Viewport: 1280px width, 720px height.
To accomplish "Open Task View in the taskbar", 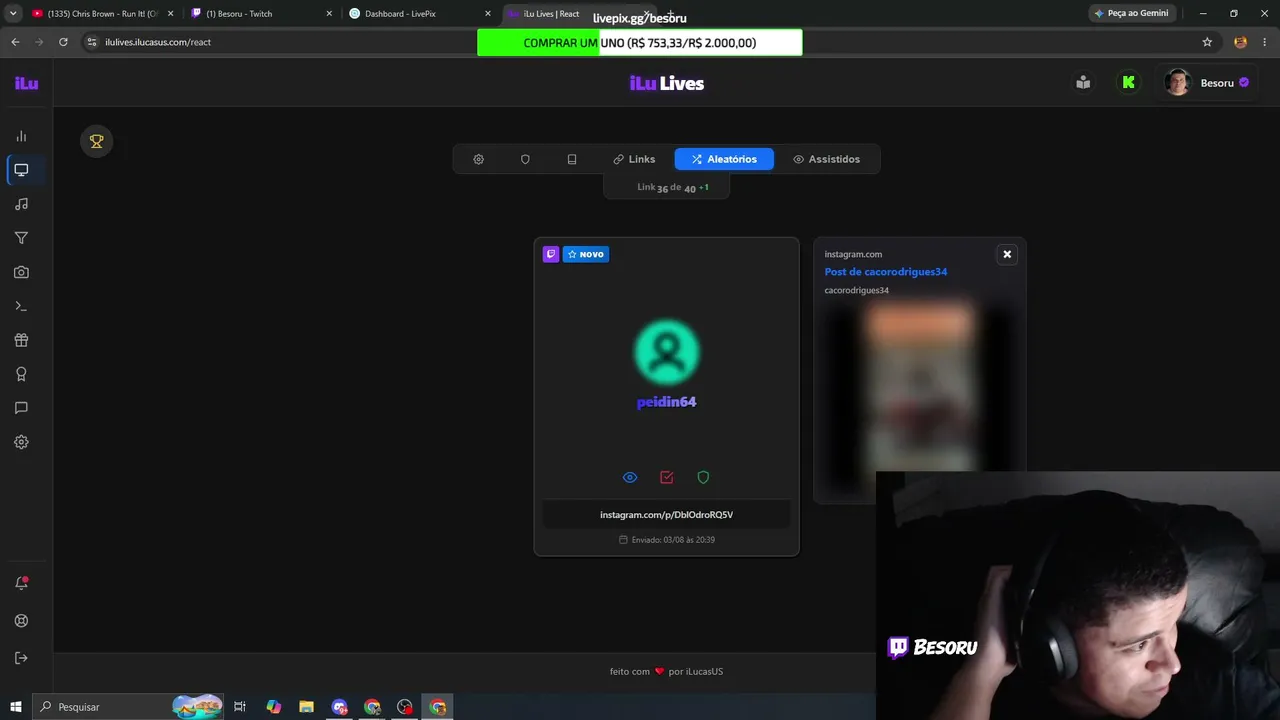I will (240, 707).
